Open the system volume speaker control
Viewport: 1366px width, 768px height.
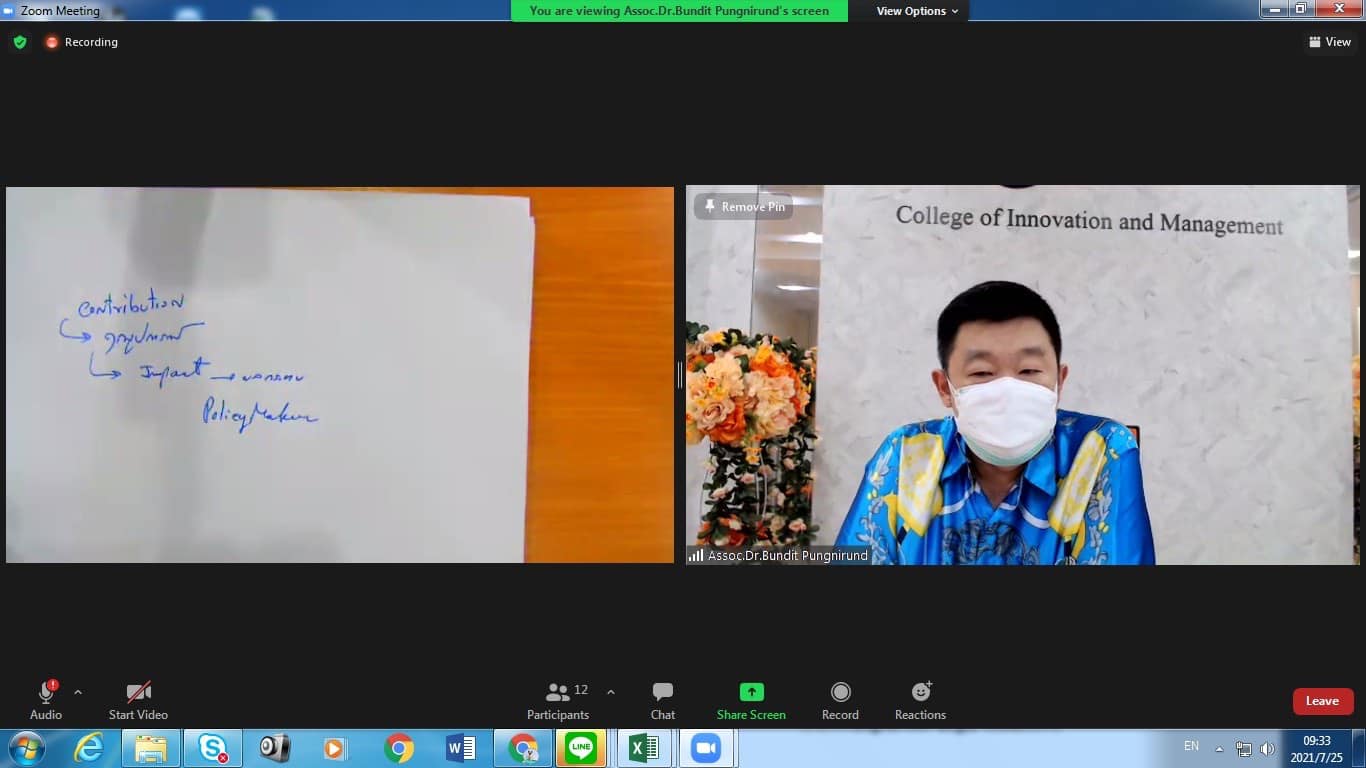[x=1268, y=748]
